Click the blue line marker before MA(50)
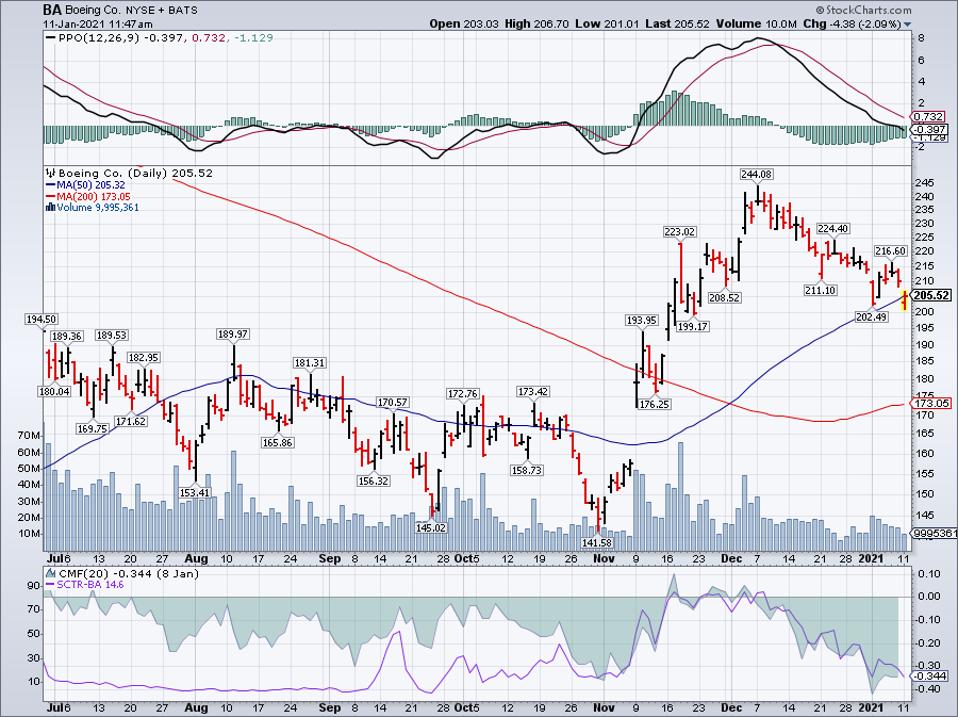This screenshot has width=958, height=717. [x=51, y=185]
